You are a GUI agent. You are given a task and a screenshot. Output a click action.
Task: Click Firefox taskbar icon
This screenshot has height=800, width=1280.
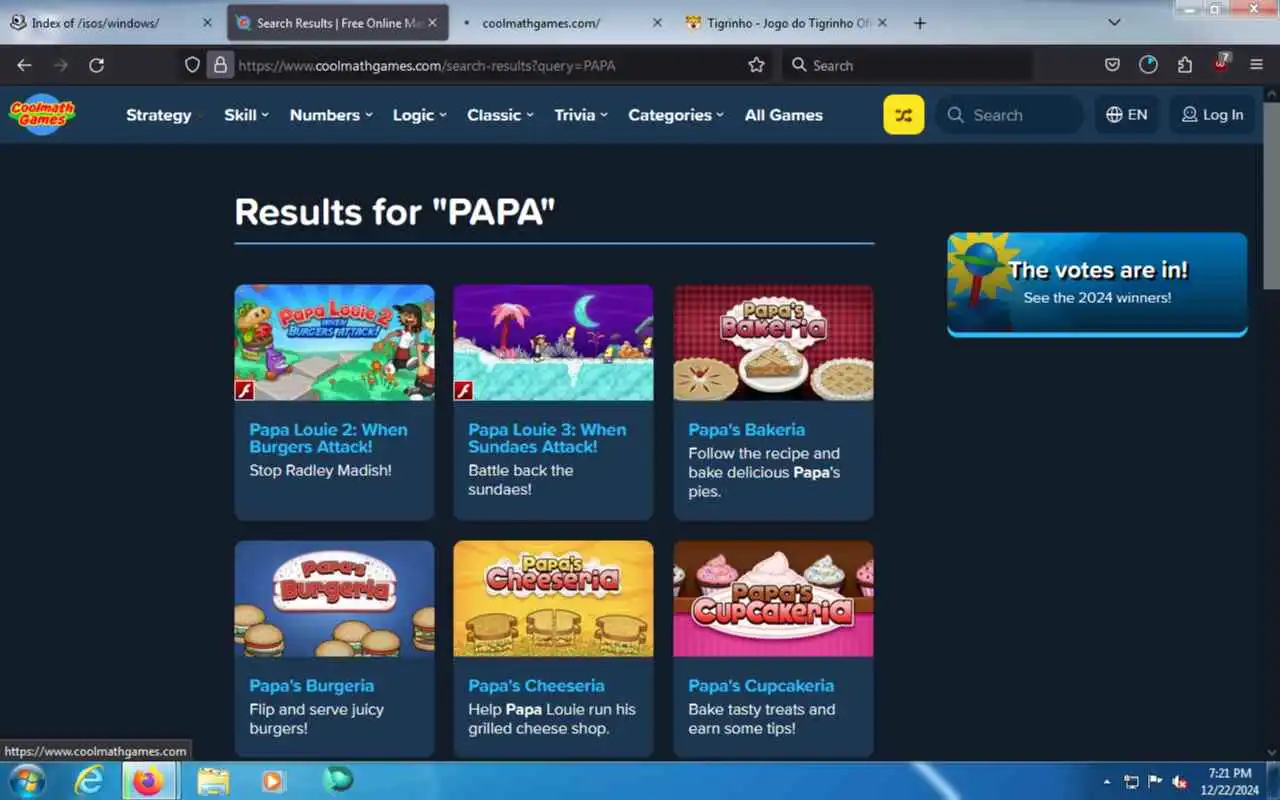point(148,781)
